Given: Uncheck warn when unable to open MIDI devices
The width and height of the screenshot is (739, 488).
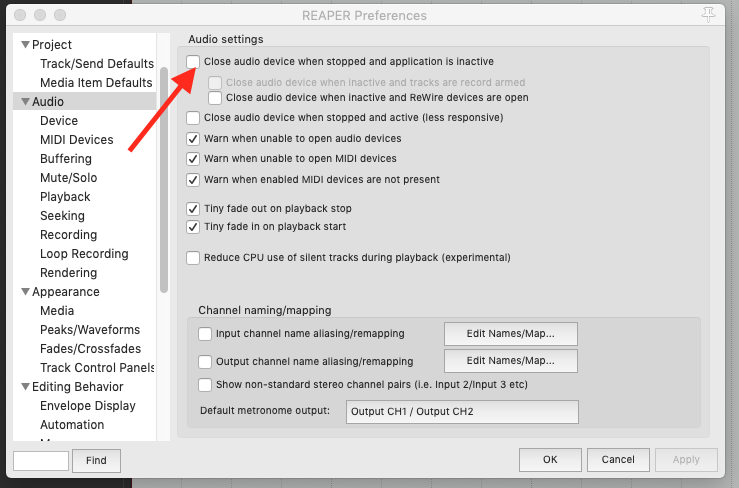Looking at the screenshot, I should tap(193, 159).
